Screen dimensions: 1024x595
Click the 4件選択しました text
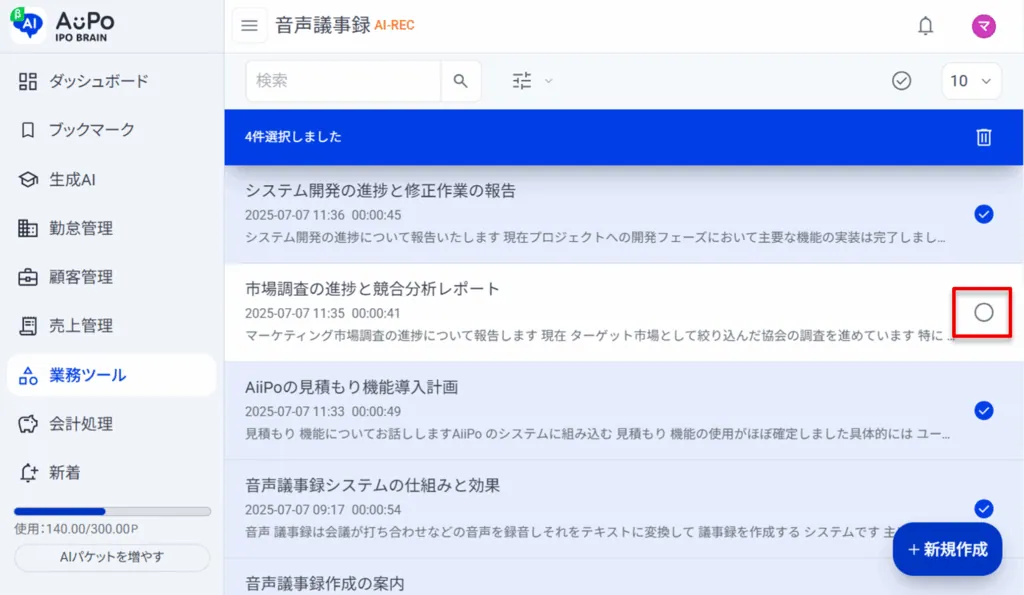click(x=293, y=137)
